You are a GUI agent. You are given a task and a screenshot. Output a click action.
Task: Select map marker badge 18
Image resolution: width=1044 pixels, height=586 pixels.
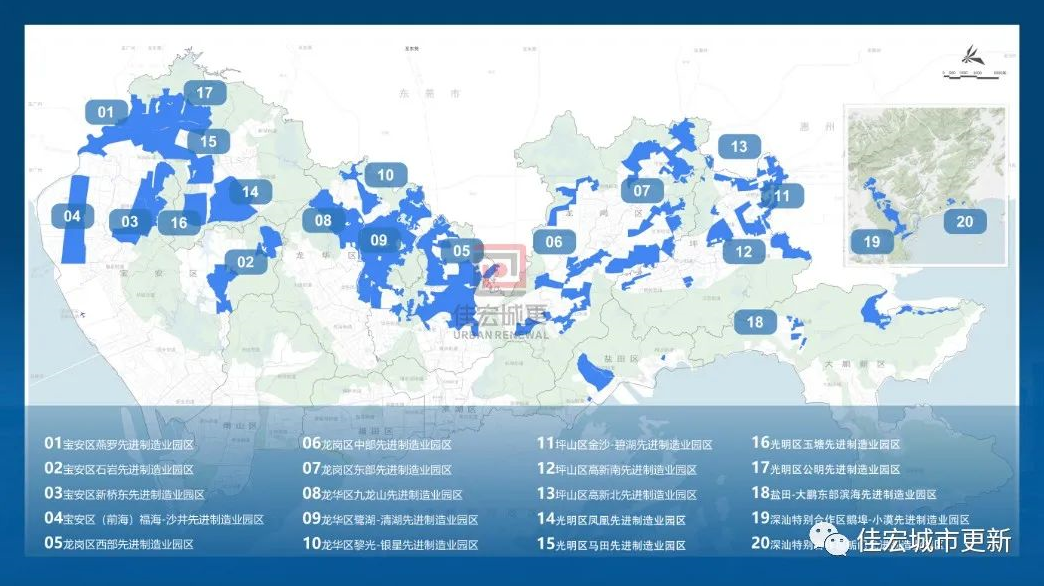coord(754,321)
